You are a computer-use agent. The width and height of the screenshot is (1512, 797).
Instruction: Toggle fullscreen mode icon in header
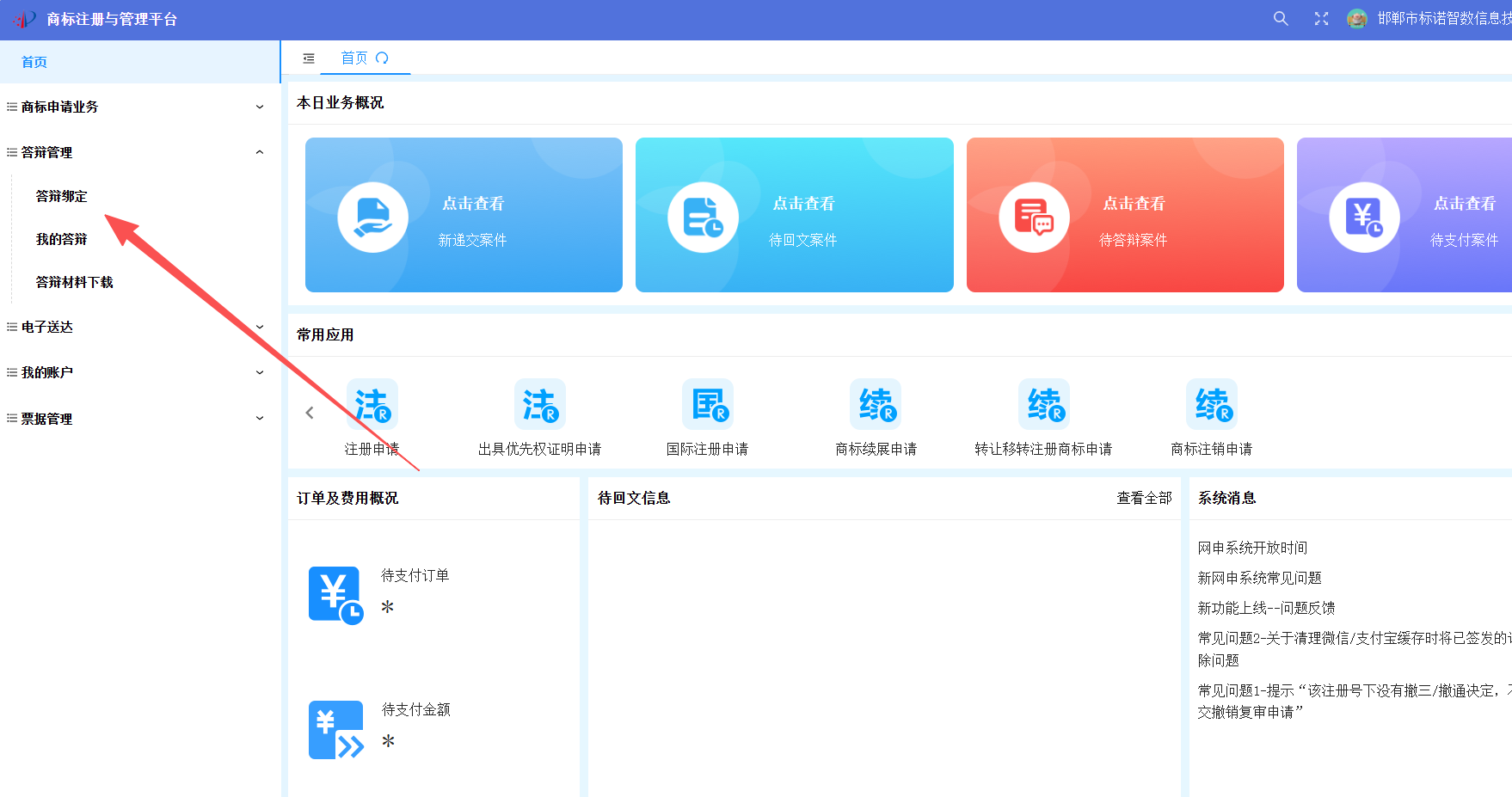click(x=1322, y=19)
